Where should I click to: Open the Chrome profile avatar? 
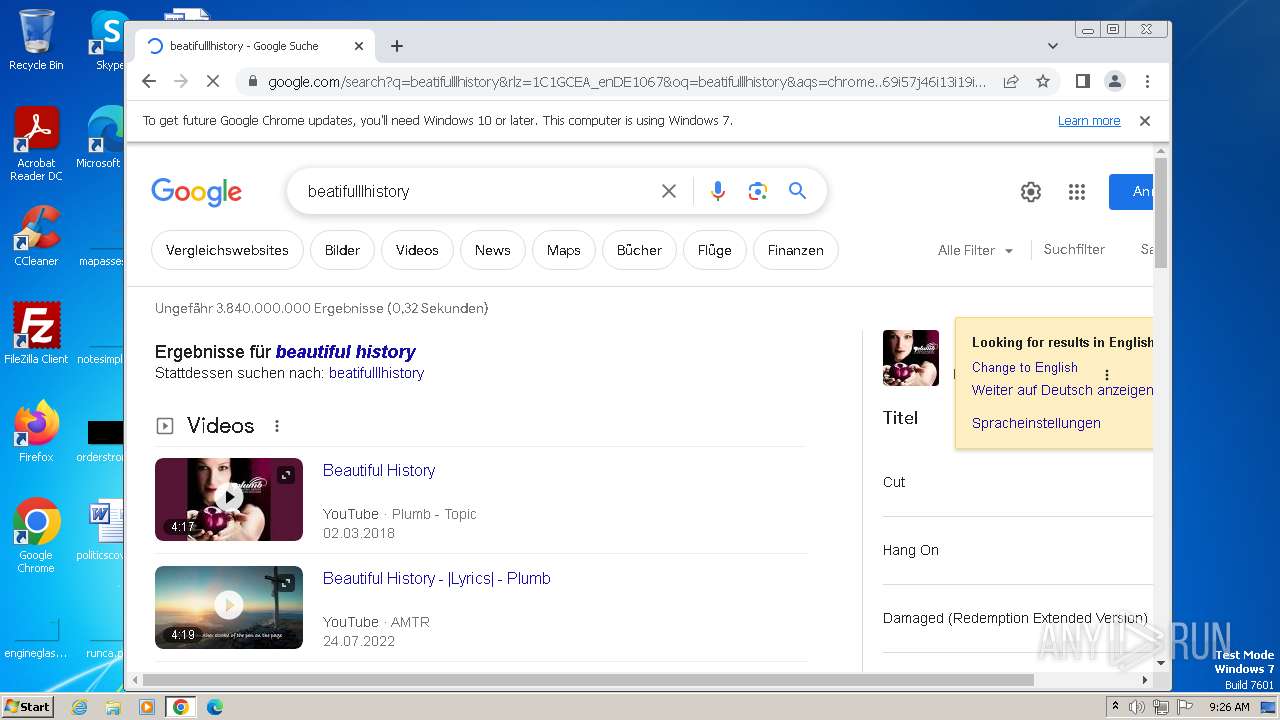[1115, 81]
